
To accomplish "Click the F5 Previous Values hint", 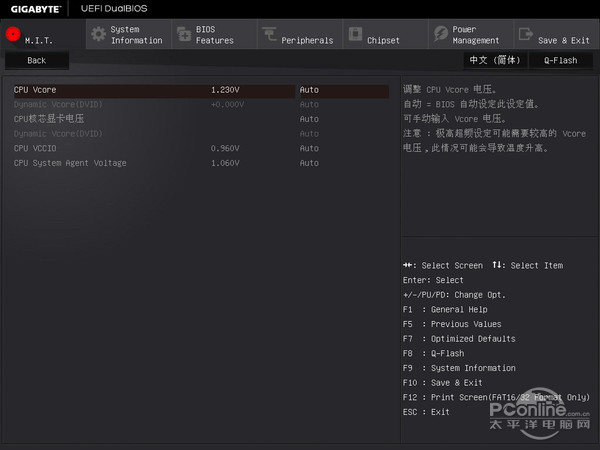I will 452,324.
